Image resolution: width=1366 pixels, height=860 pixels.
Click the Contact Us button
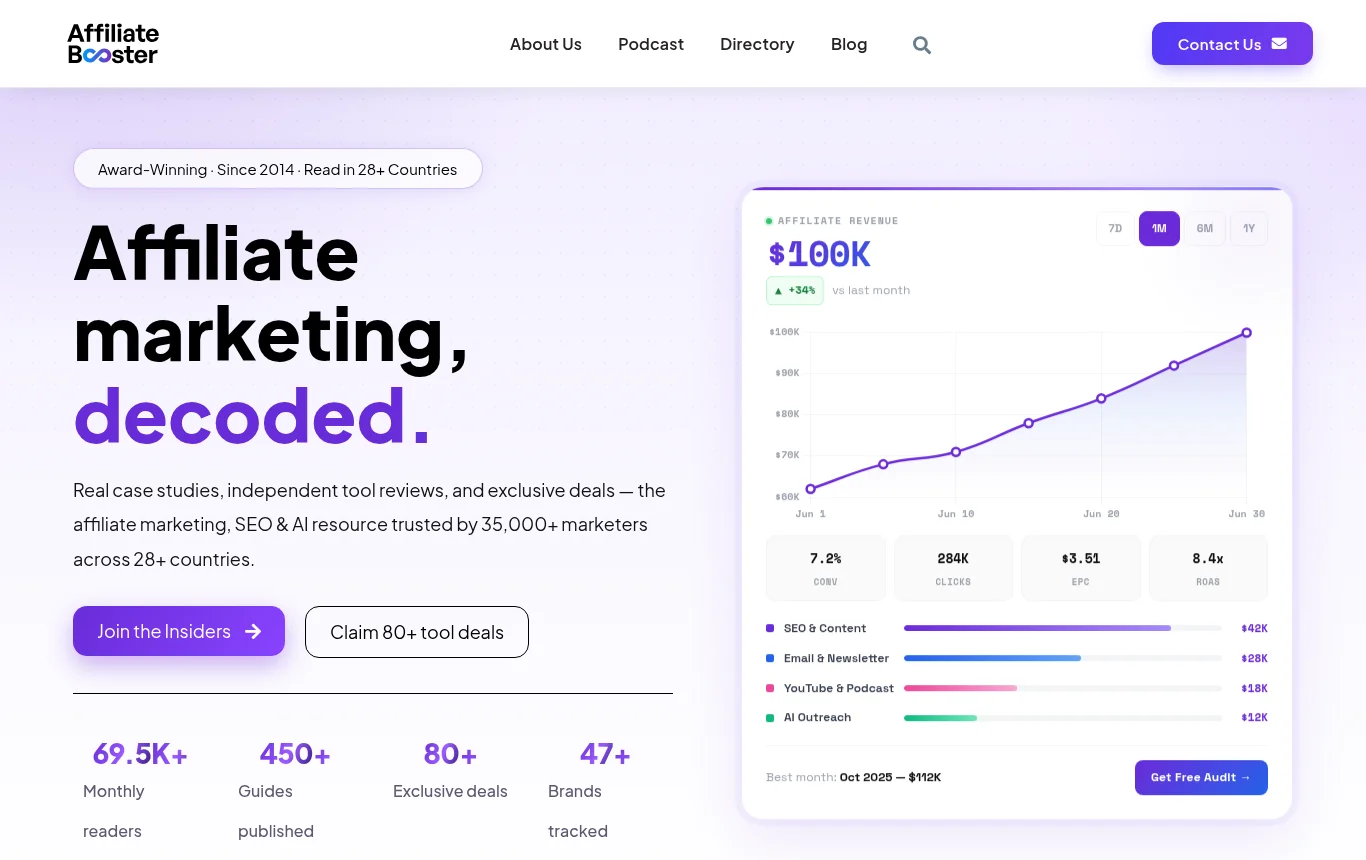[x=1232, y=44]
